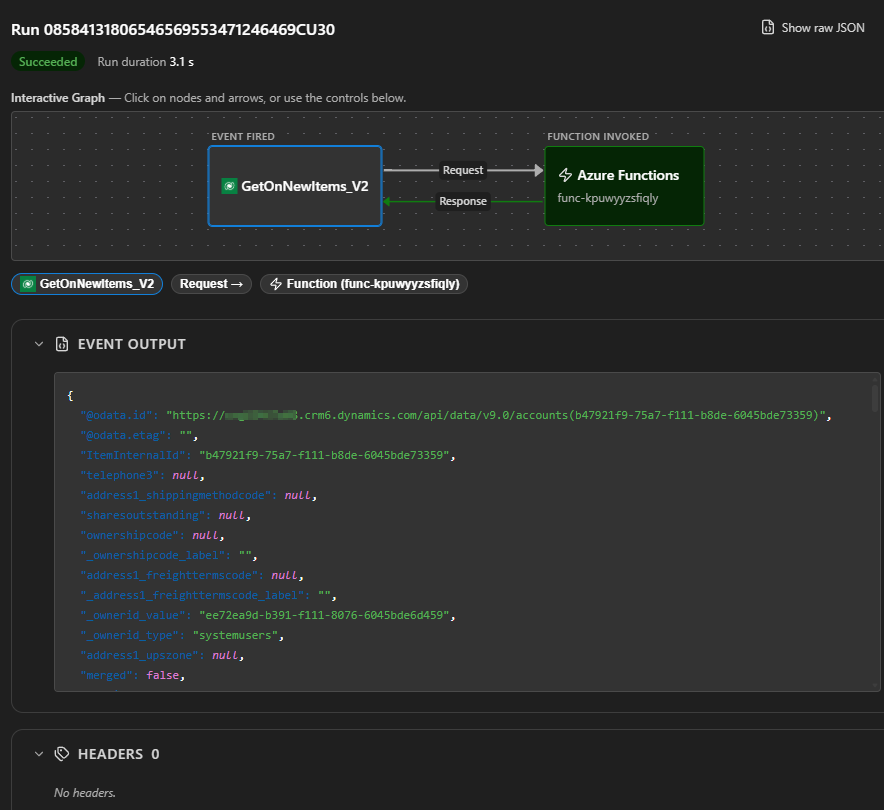The width and height of the screenshot is (884, 810).
Task: Select the GetOnNewItems_V2 node in graph
Action: coord(295,186)
